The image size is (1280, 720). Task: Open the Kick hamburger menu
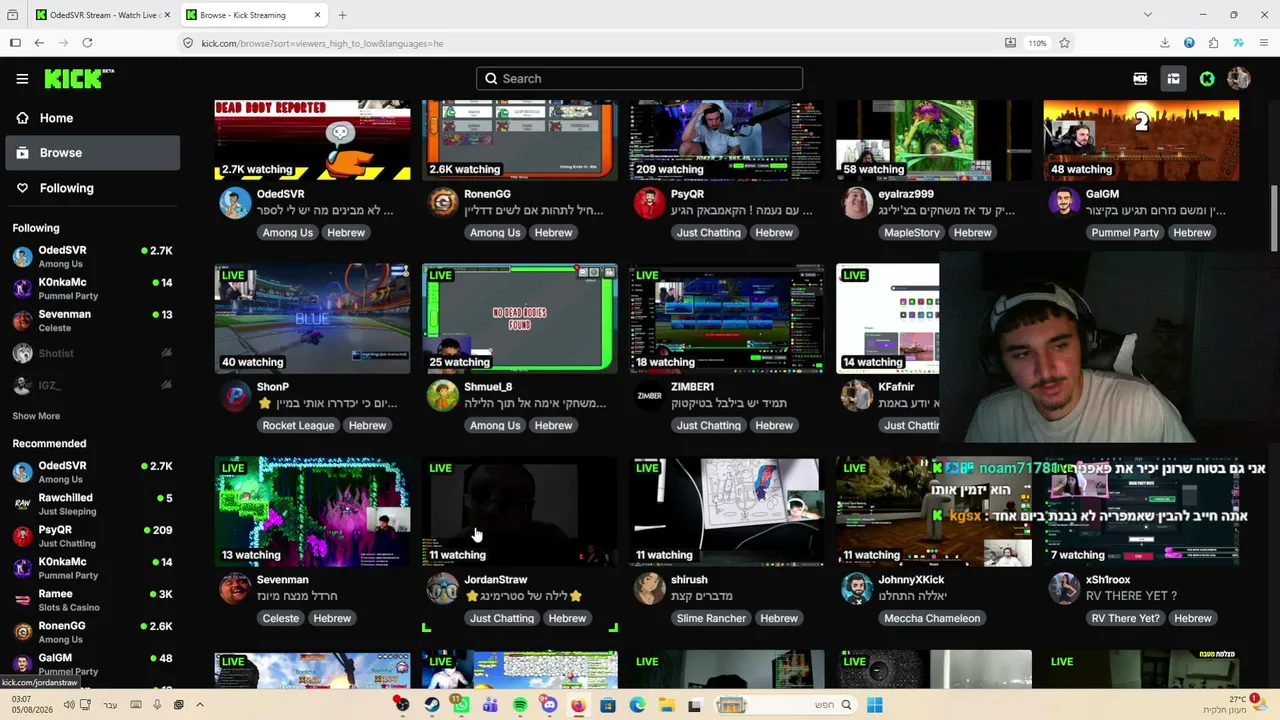(x=22, y=79)
